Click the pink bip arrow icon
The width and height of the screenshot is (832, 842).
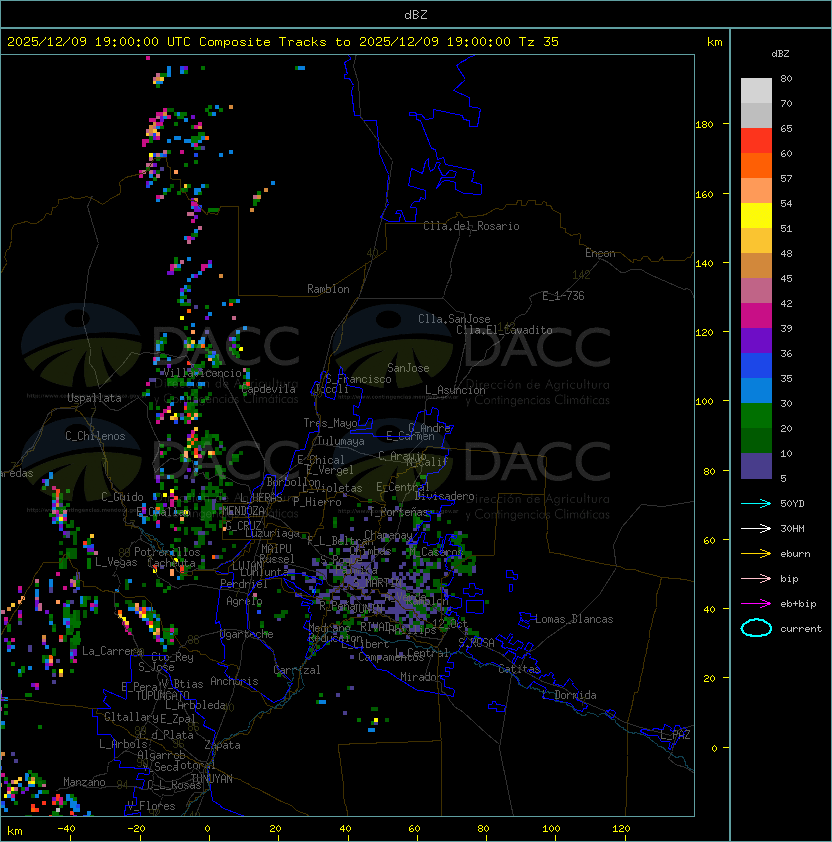[x=756, y=579]
